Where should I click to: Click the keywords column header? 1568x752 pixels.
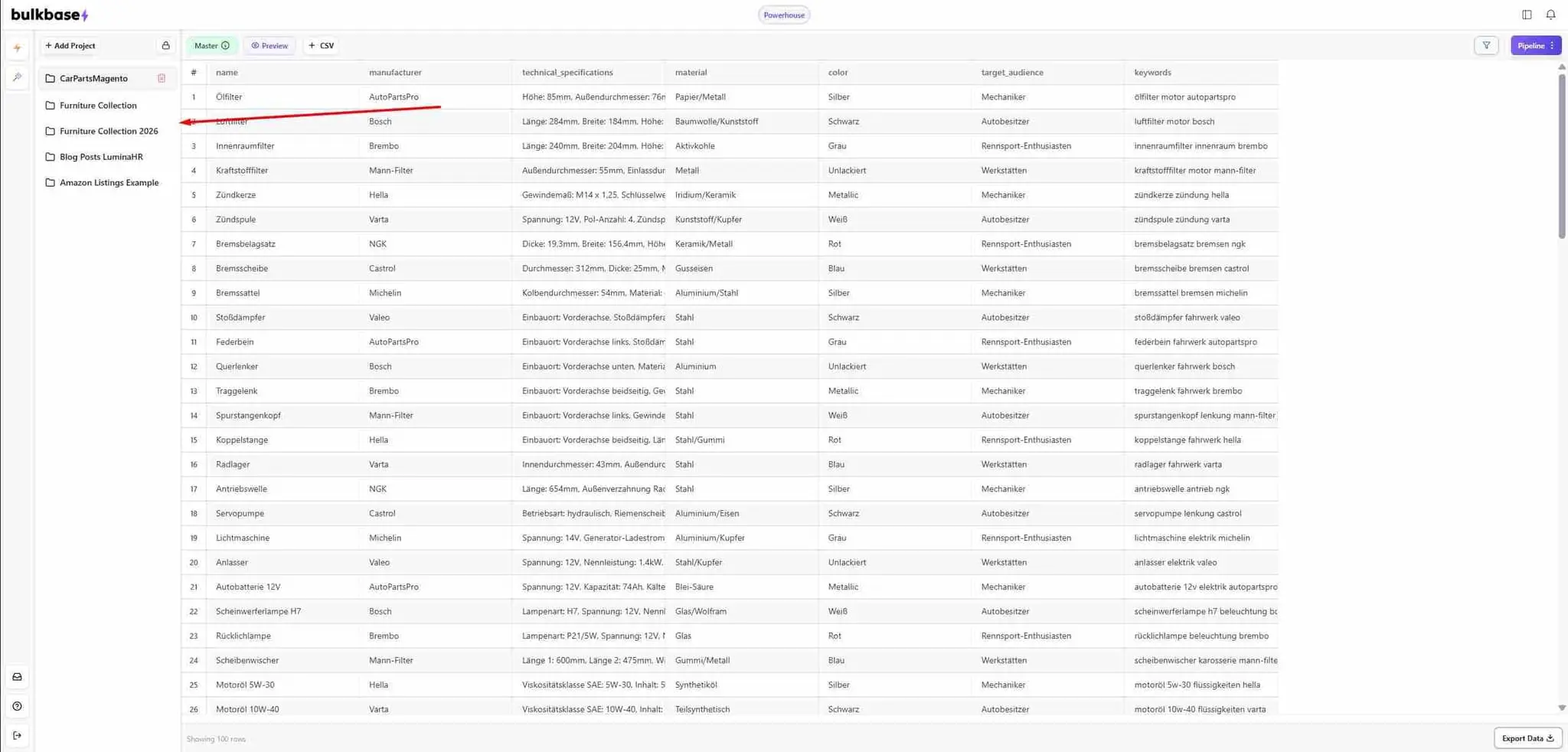pos(1201,72)
